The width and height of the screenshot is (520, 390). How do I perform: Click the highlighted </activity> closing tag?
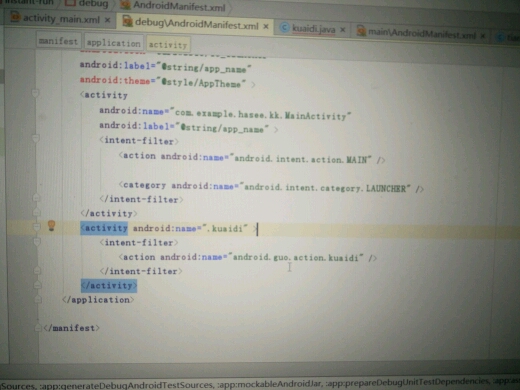[x=109, y=286]
